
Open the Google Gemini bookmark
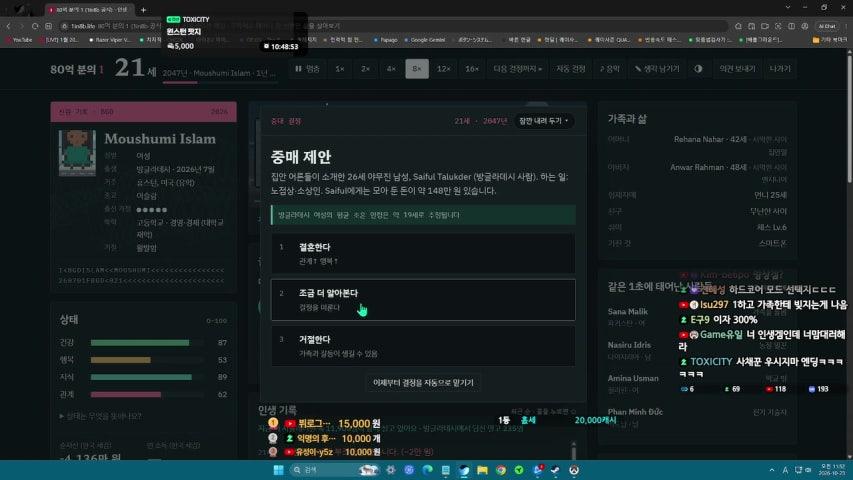tap(424, 40)
